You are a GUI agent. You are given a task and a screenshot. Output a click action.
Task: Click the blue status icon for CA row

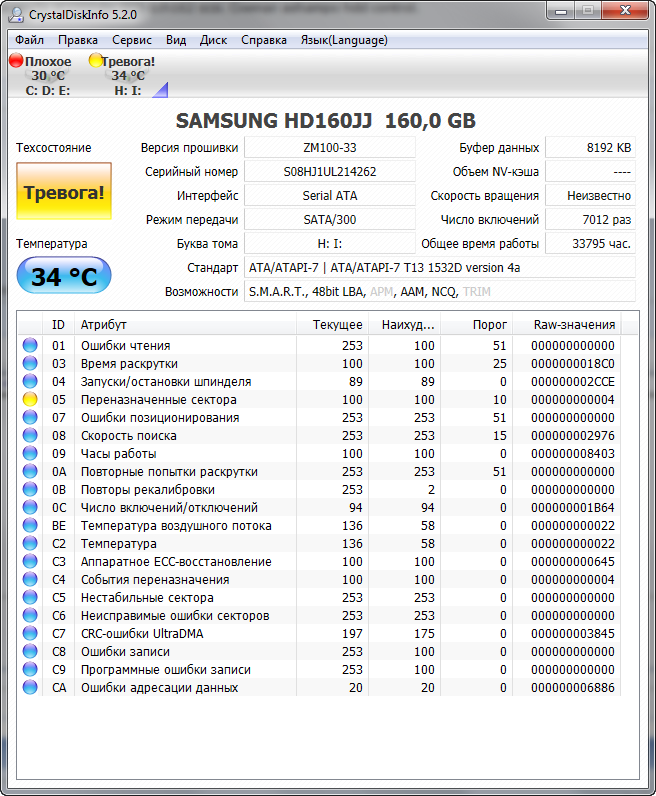tap(30, 688)
